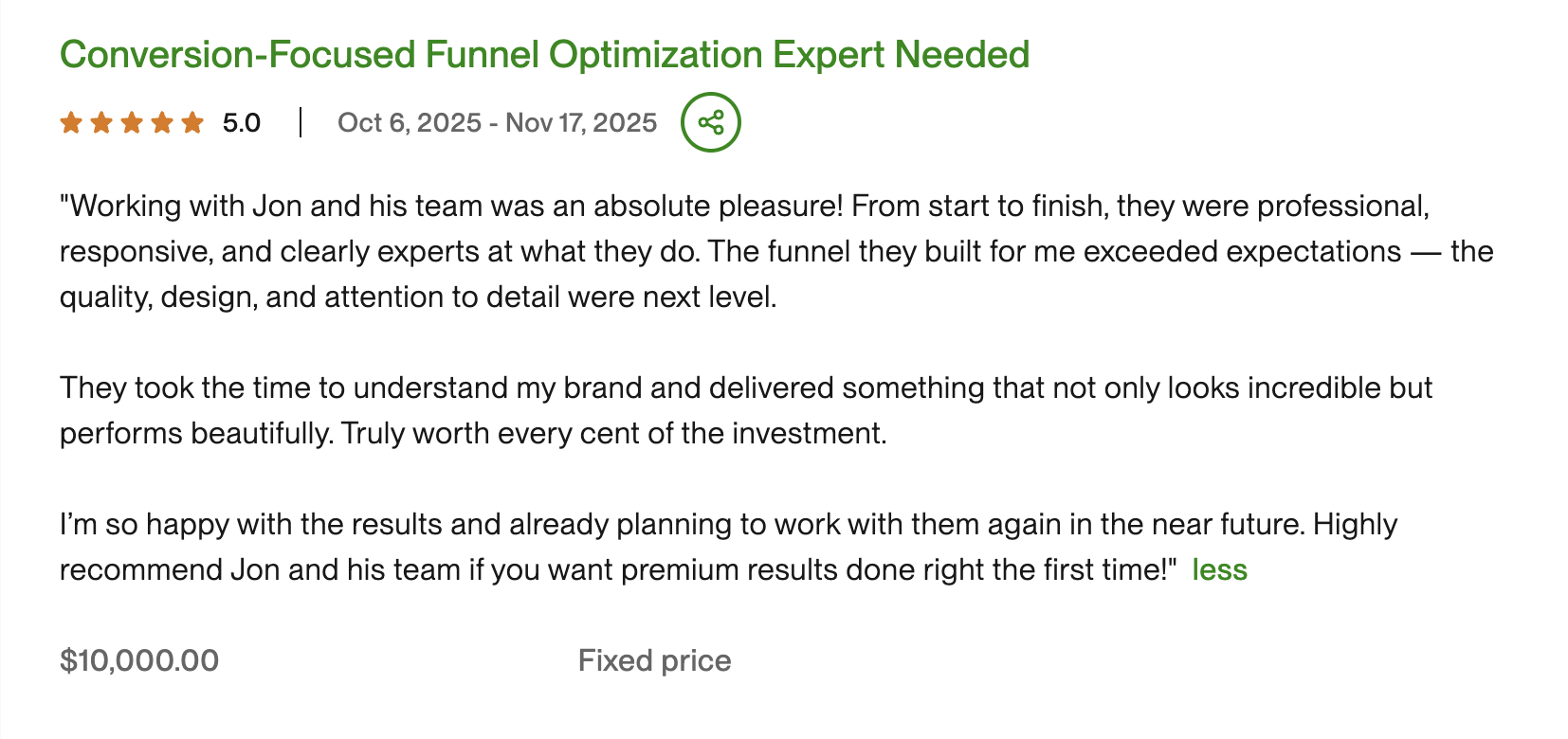Open the circular share button

[x=710, y=121]
